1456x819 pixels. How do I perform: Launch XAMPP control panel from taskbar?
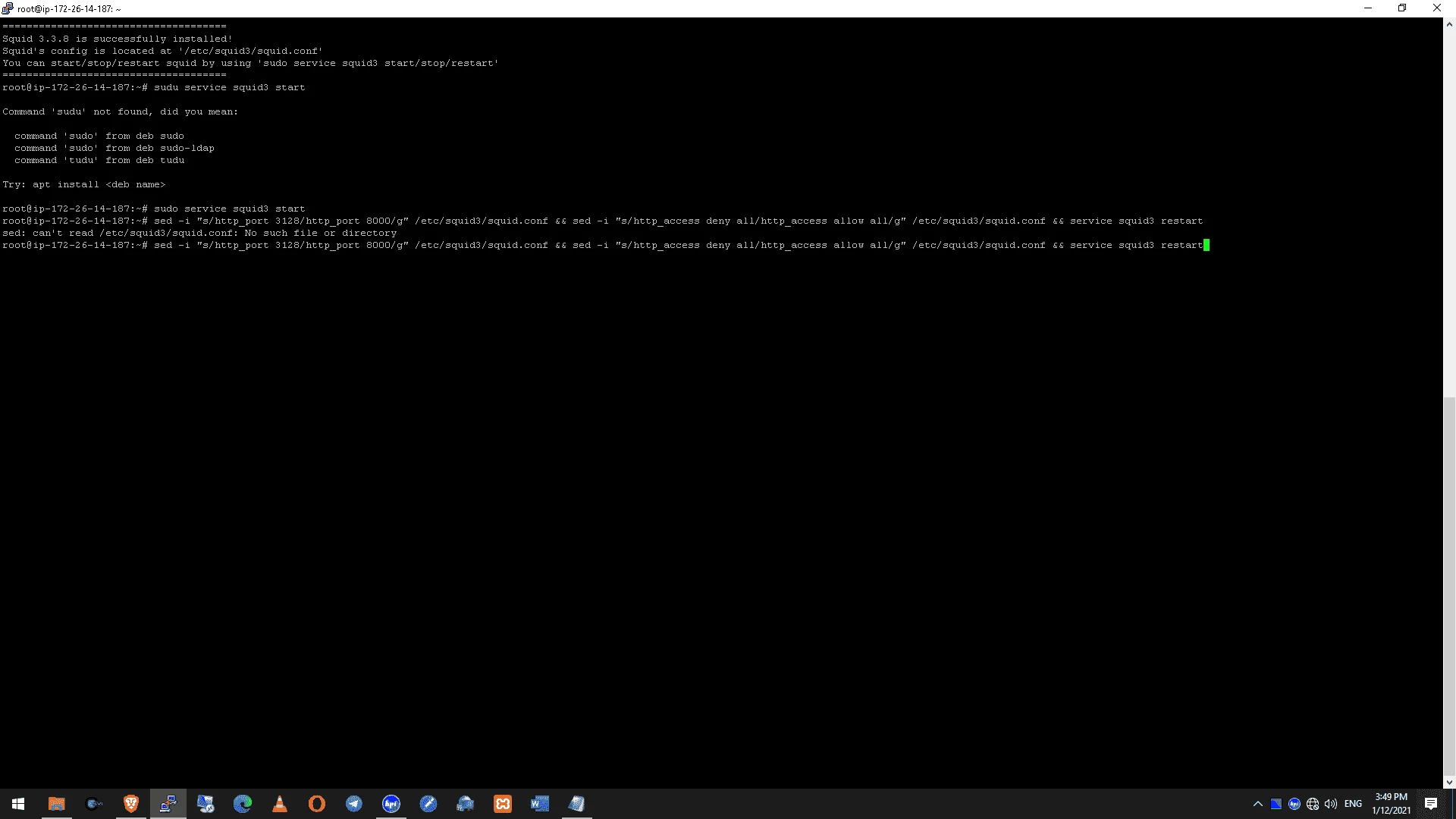[502, 804]
